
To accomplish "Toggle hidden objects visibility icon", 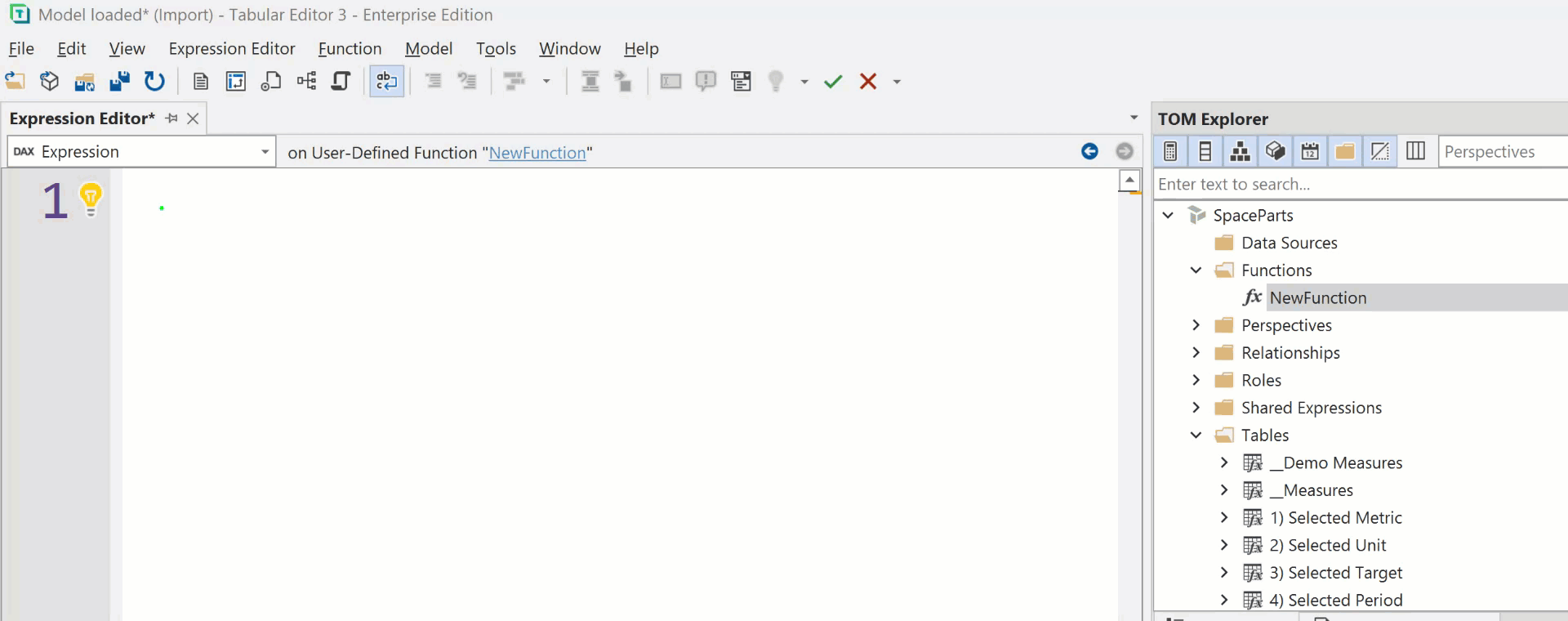I will (1380, 152).
